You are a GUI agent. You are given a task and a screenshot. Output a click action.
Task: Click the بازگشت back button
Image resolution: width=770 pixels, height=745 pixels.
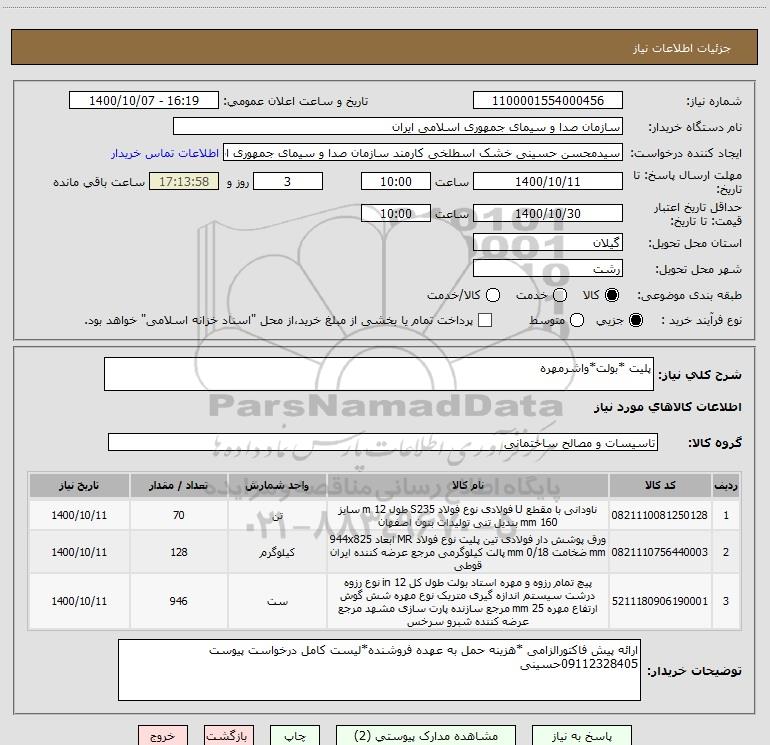[x=229, y=736]
